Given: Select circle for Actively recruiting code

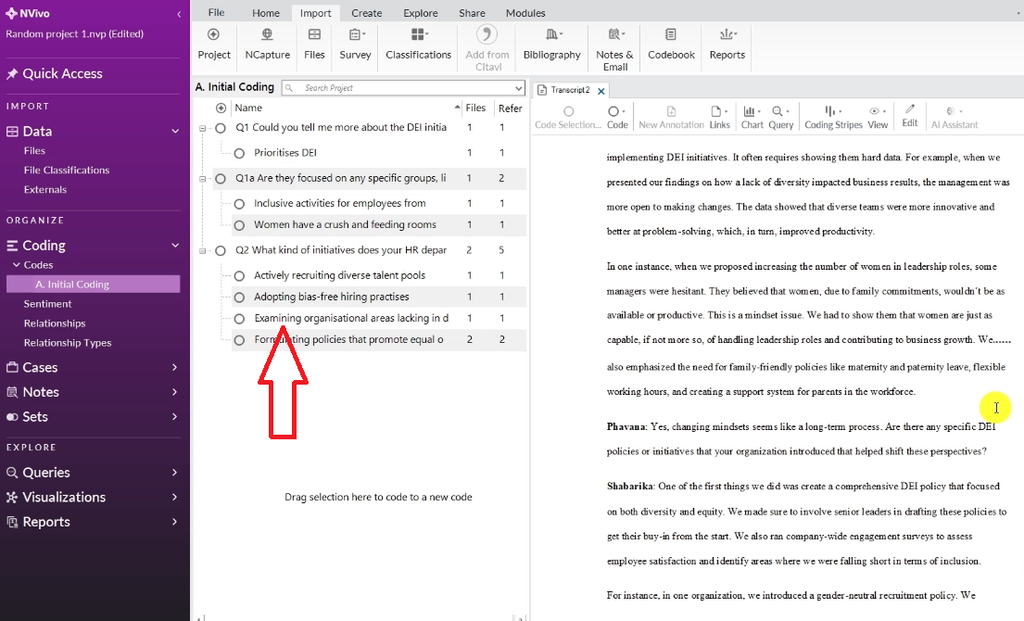Looking at the screenshot, I should pos(240,276).
